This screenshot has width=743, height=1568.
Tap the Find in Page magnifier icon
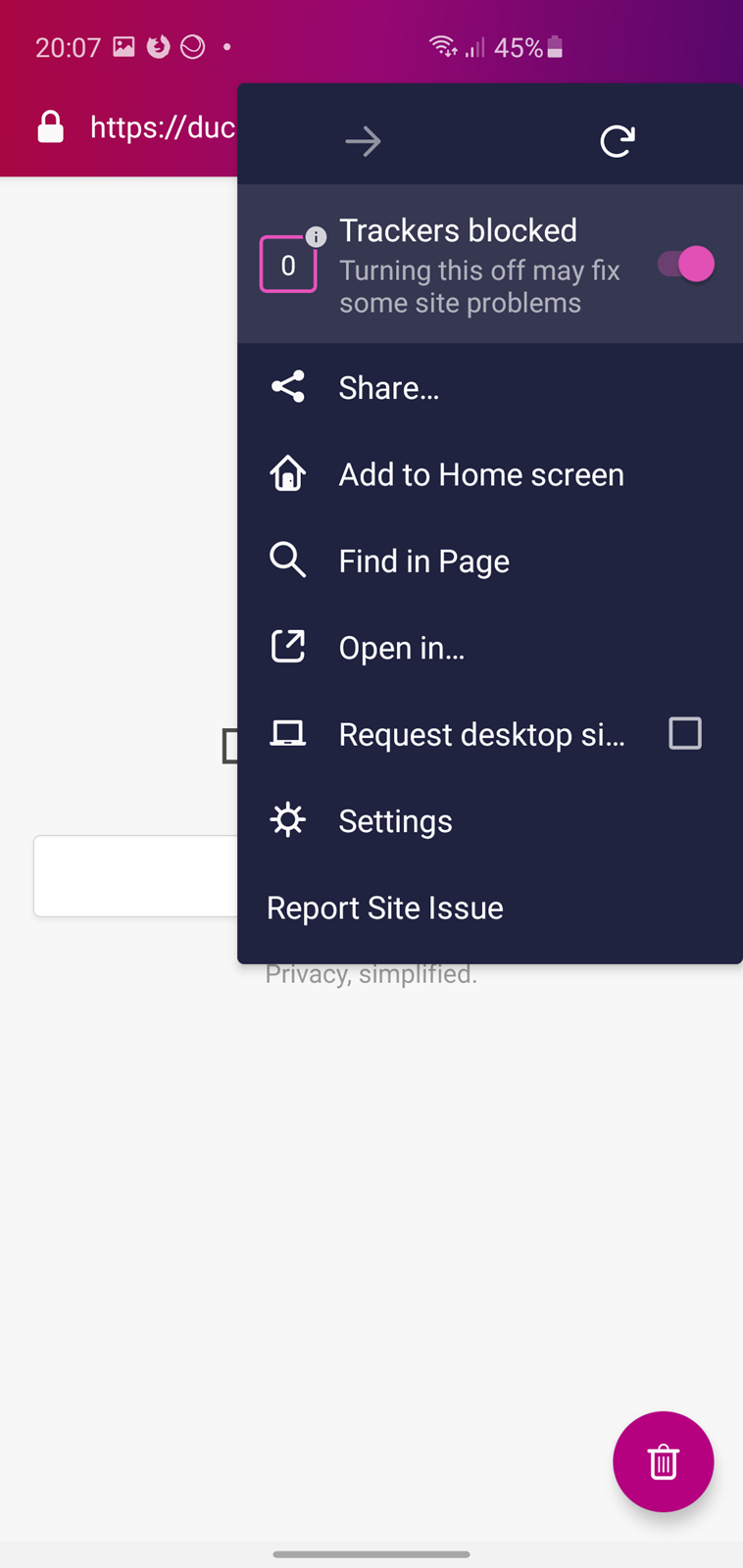(x=288, y=561)
